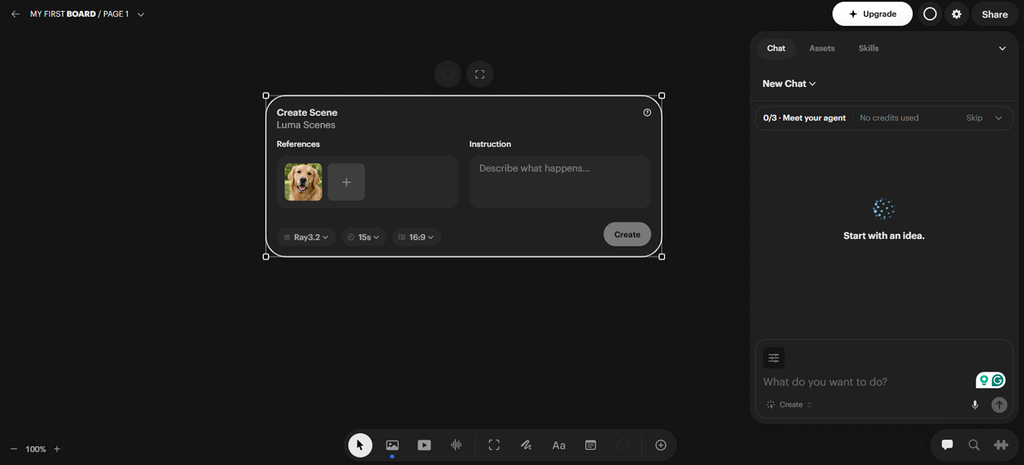Zoom out with the minus icon
This screenshot has height=465, width=1024.
click(14, 449)
